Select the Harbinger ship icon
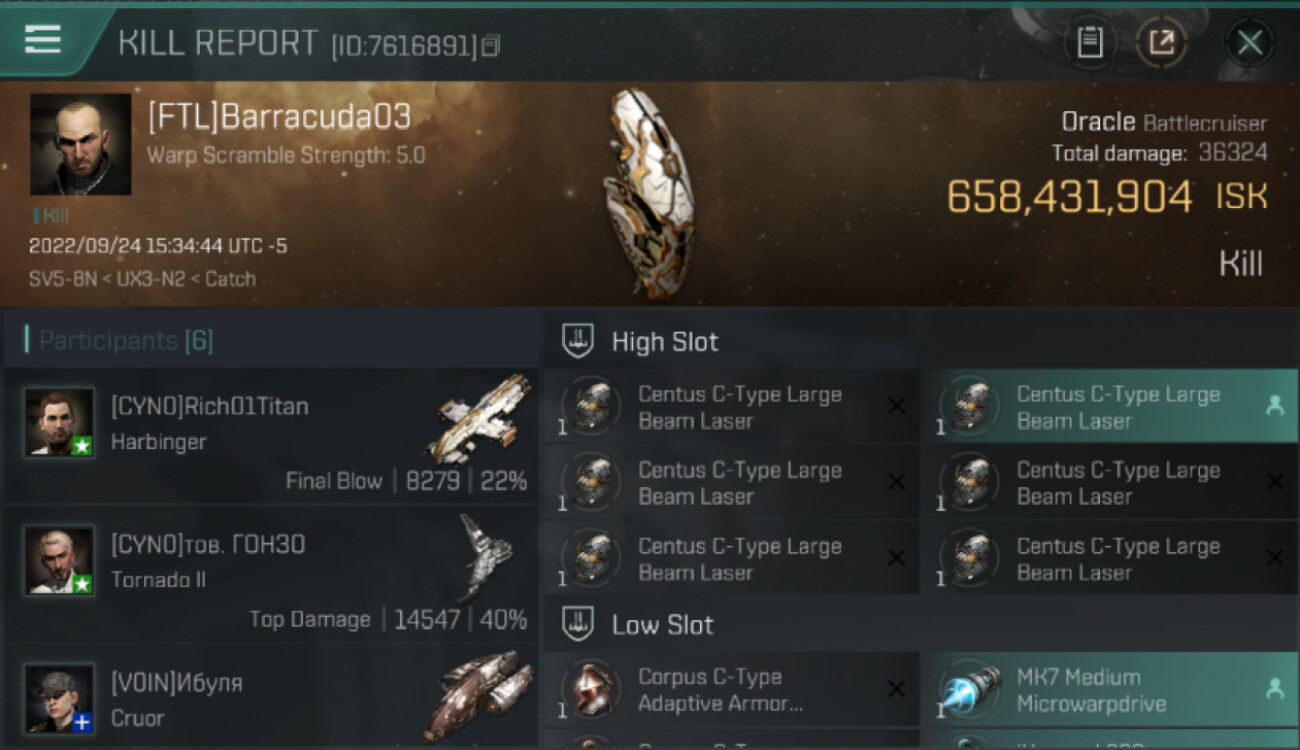 [x=479, y=419]
